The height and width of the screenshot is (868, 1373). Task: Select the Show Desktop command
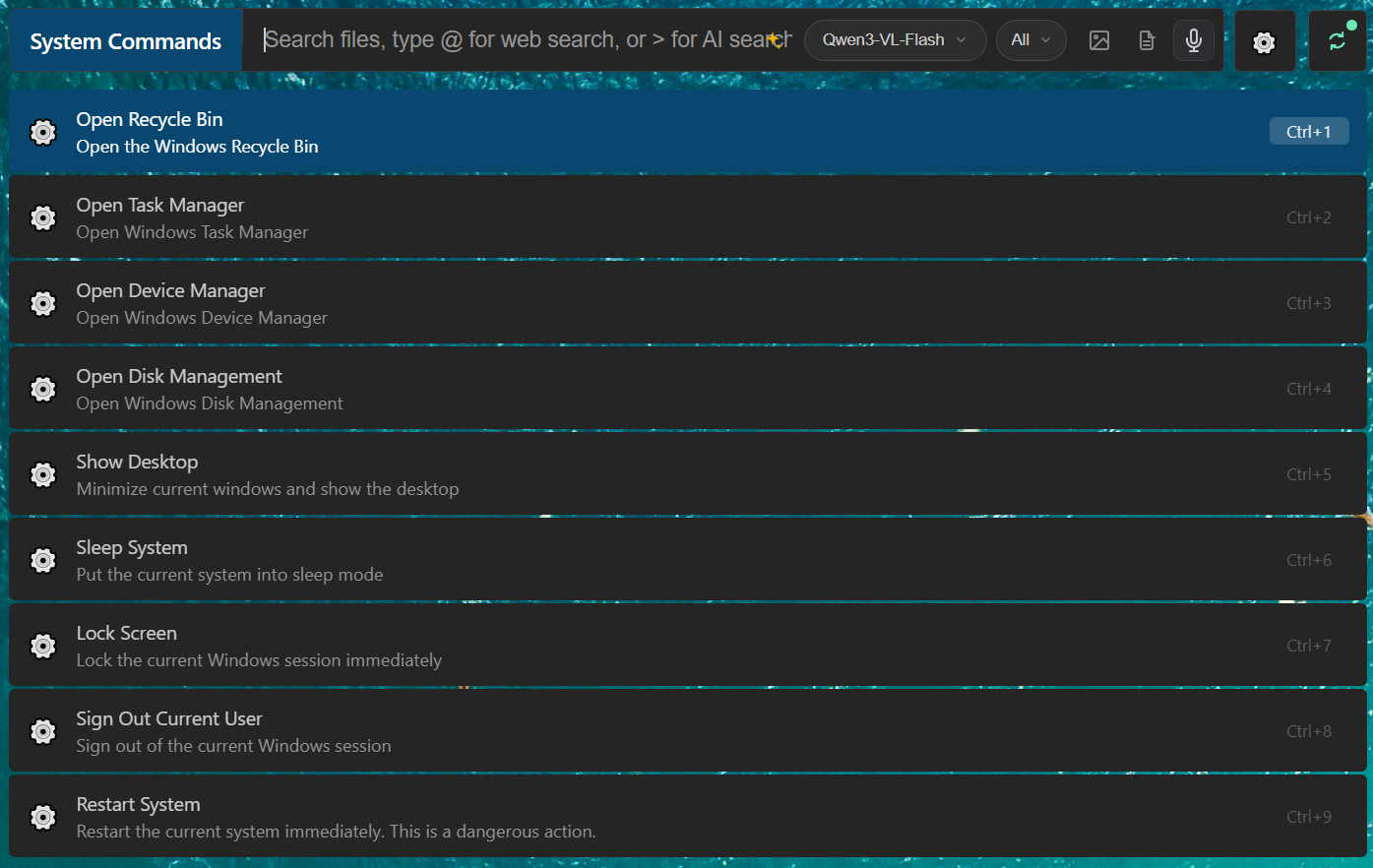[688, 474]
